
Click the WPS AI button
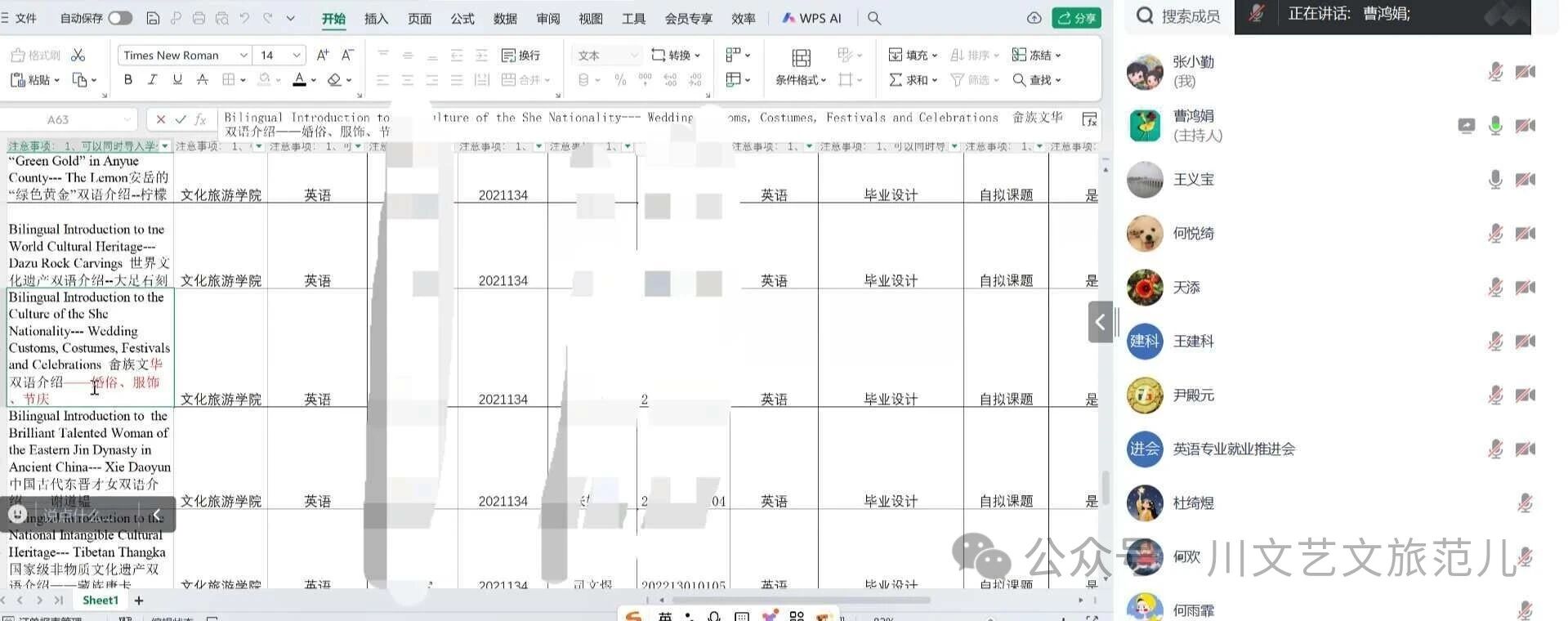[811, 18]
